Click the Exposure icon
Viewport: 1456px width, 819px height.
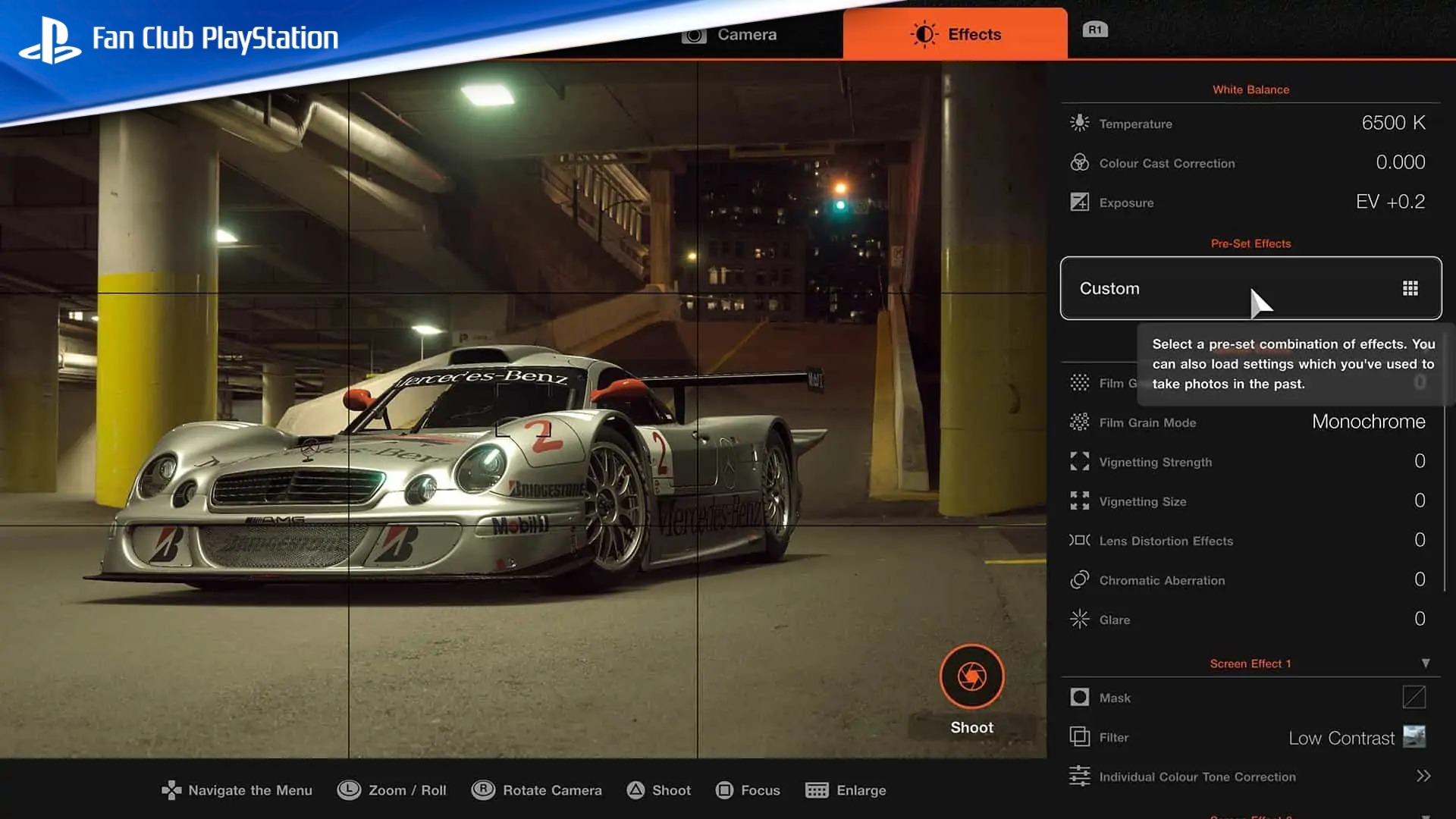pyautogui.click(x=1080, y=202)
